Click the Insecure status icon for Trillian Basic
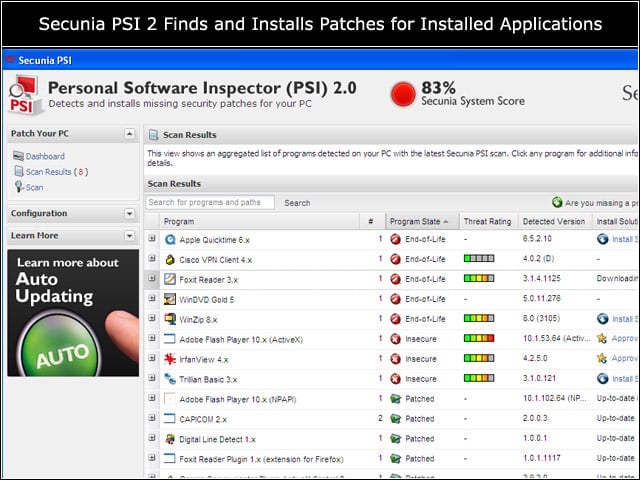The width and height of the screenshot is (640, 480). [395, 379]
